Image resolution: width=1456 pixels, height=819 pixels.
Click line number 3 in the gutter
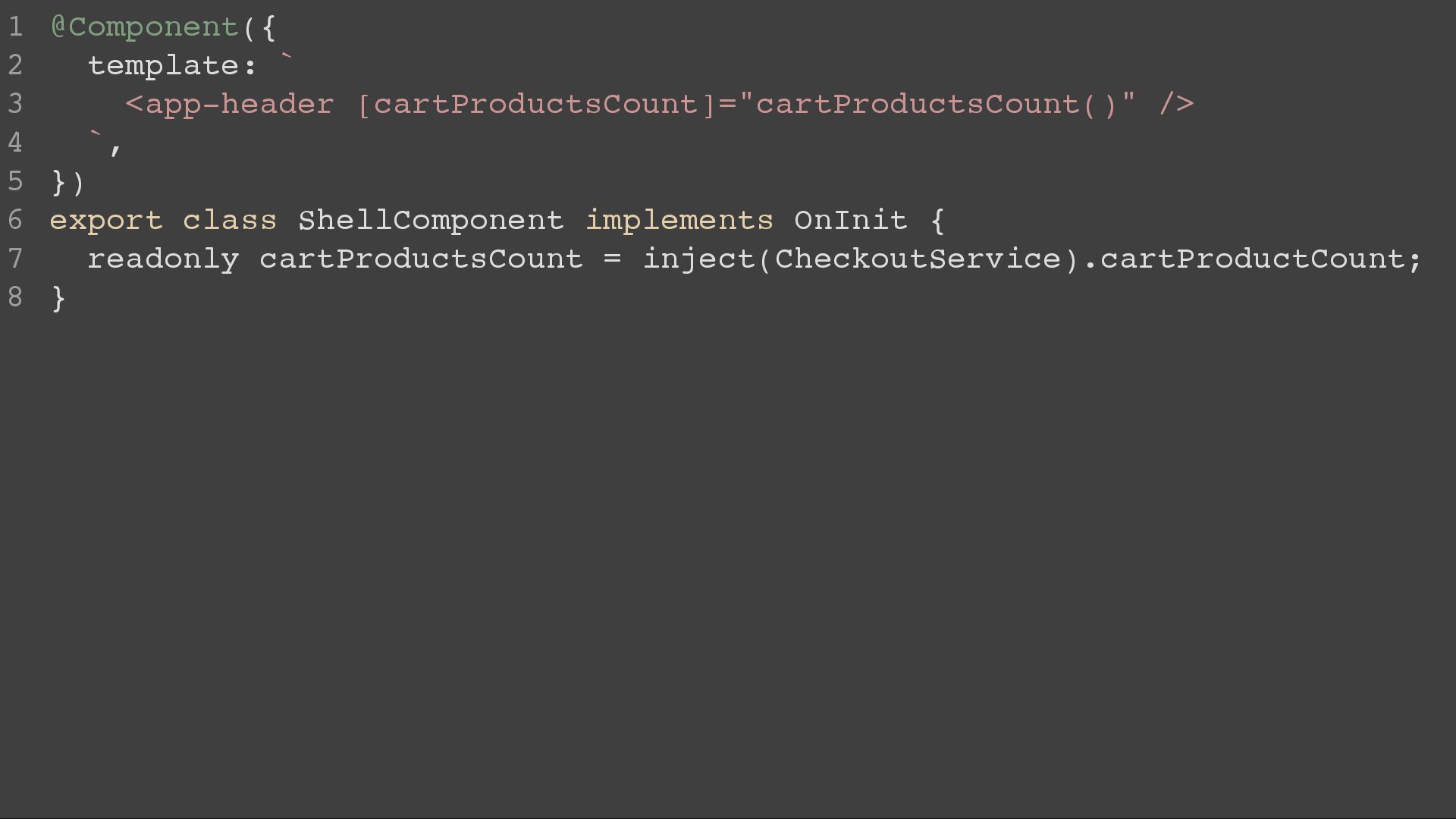[15, 104]
